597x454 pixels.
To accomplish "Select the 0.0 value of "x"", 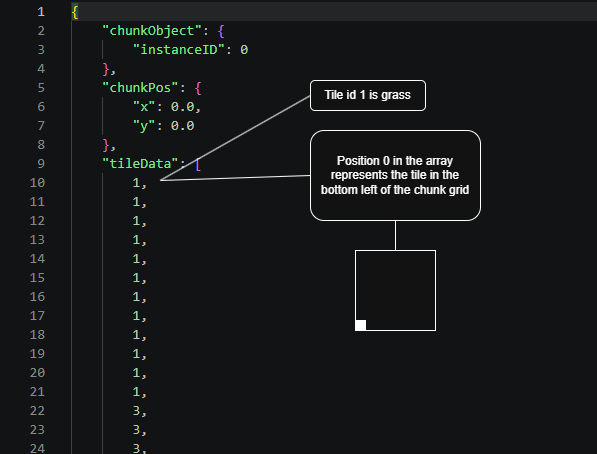I will click(x=182, y=107).
